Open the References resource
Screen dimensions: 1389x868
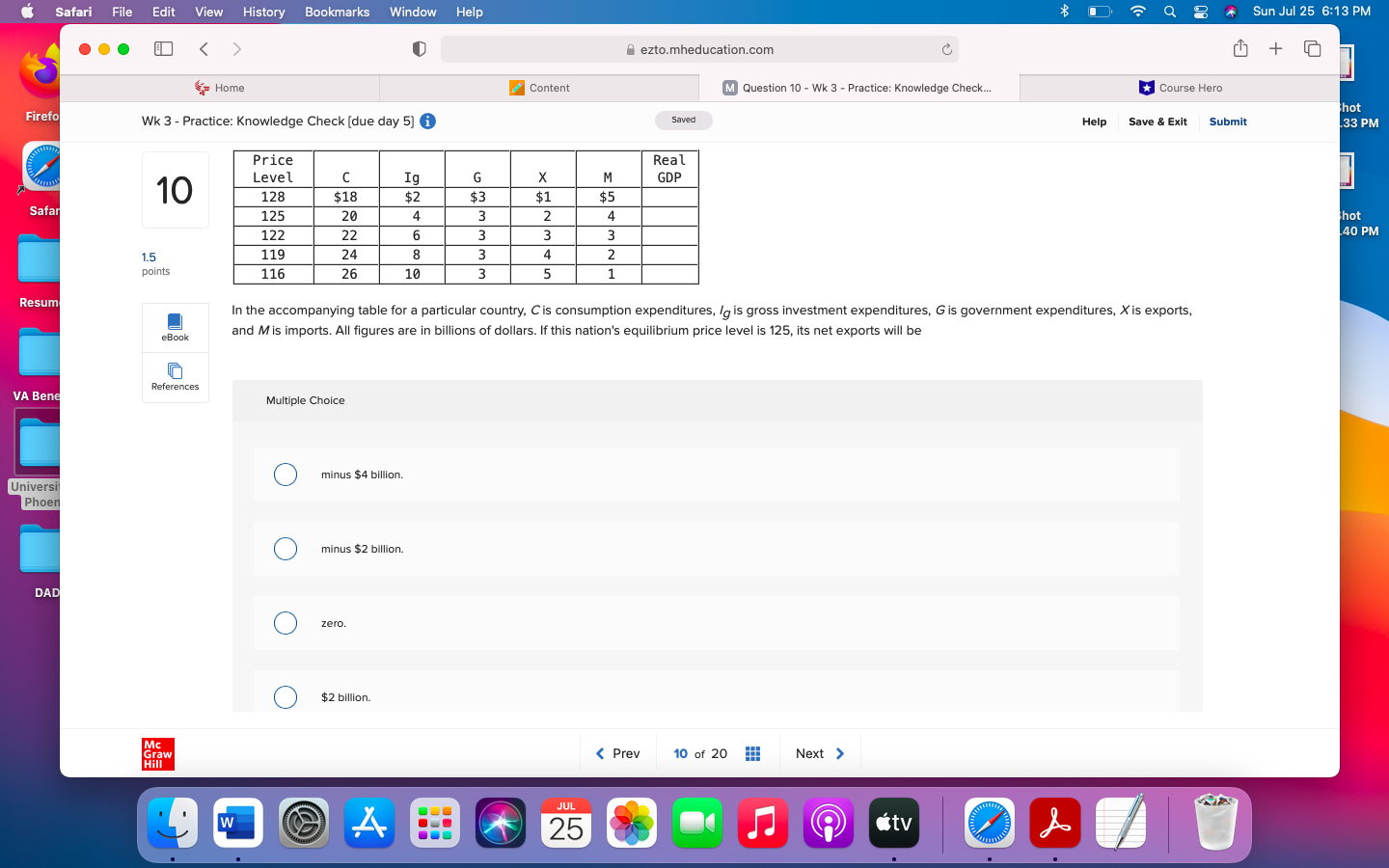pyautogui.click(x=175, y=377)
